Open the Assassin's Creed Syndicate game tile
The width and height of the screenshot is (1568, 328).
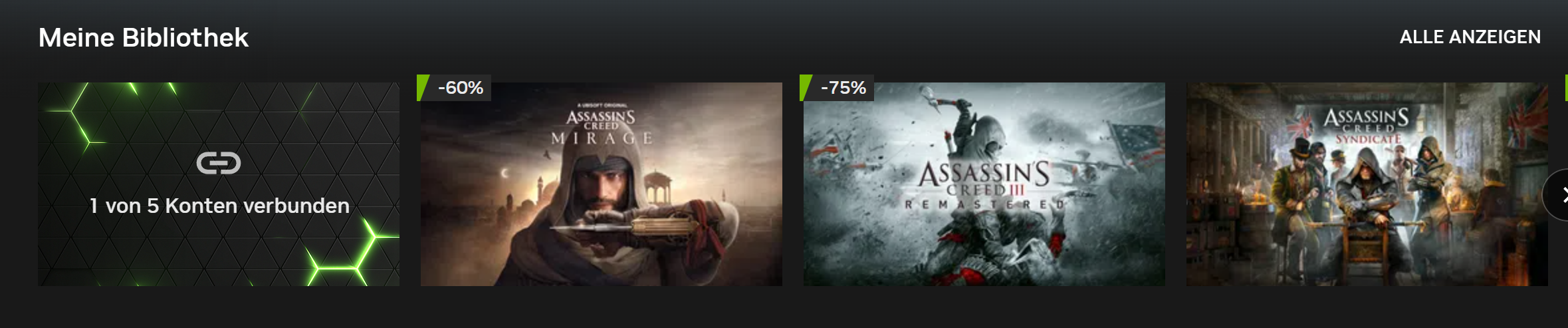(x=1367, y=184)
